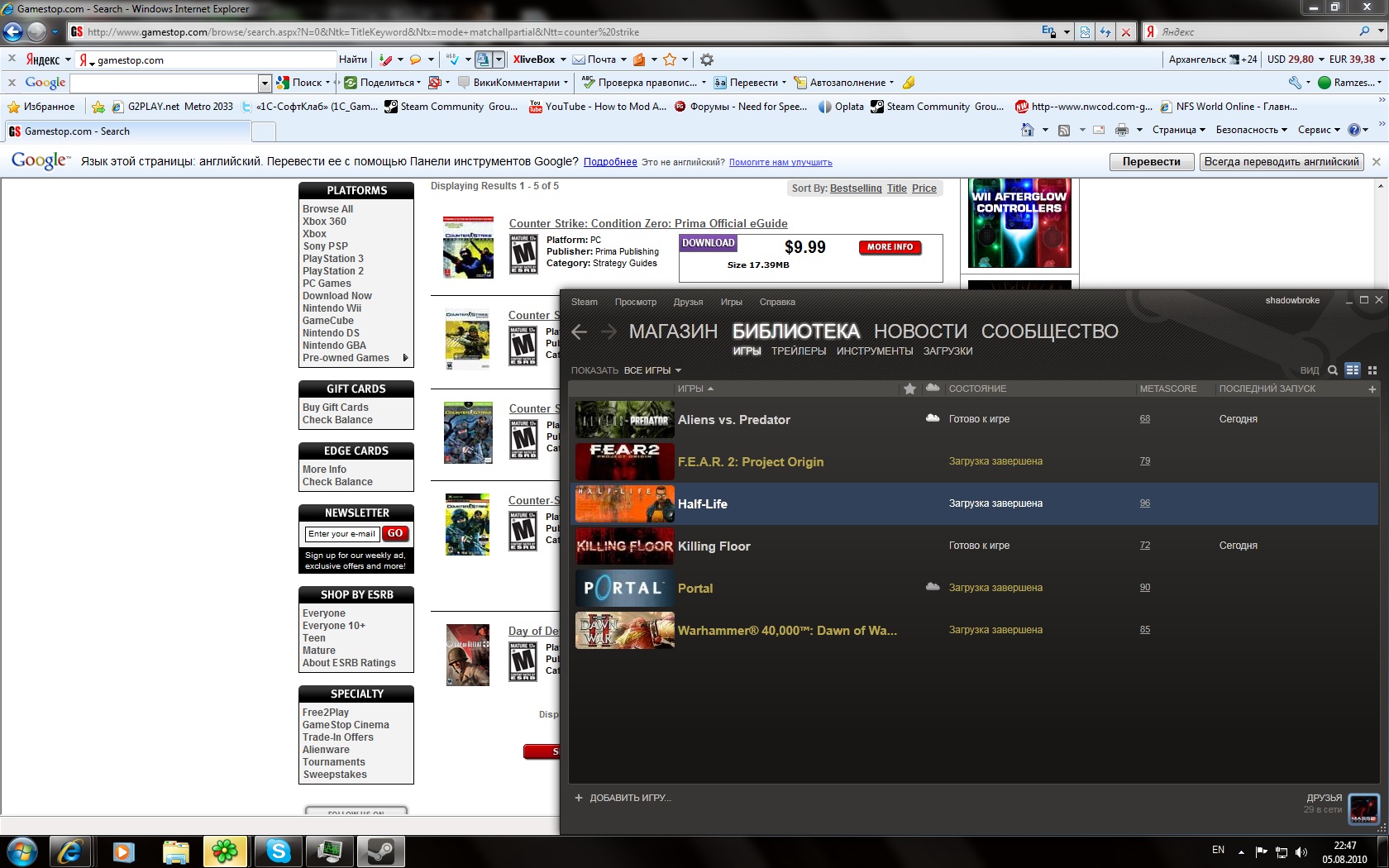
Task: Open Steam library search magnifier
Action: (x=1333, y=370)
